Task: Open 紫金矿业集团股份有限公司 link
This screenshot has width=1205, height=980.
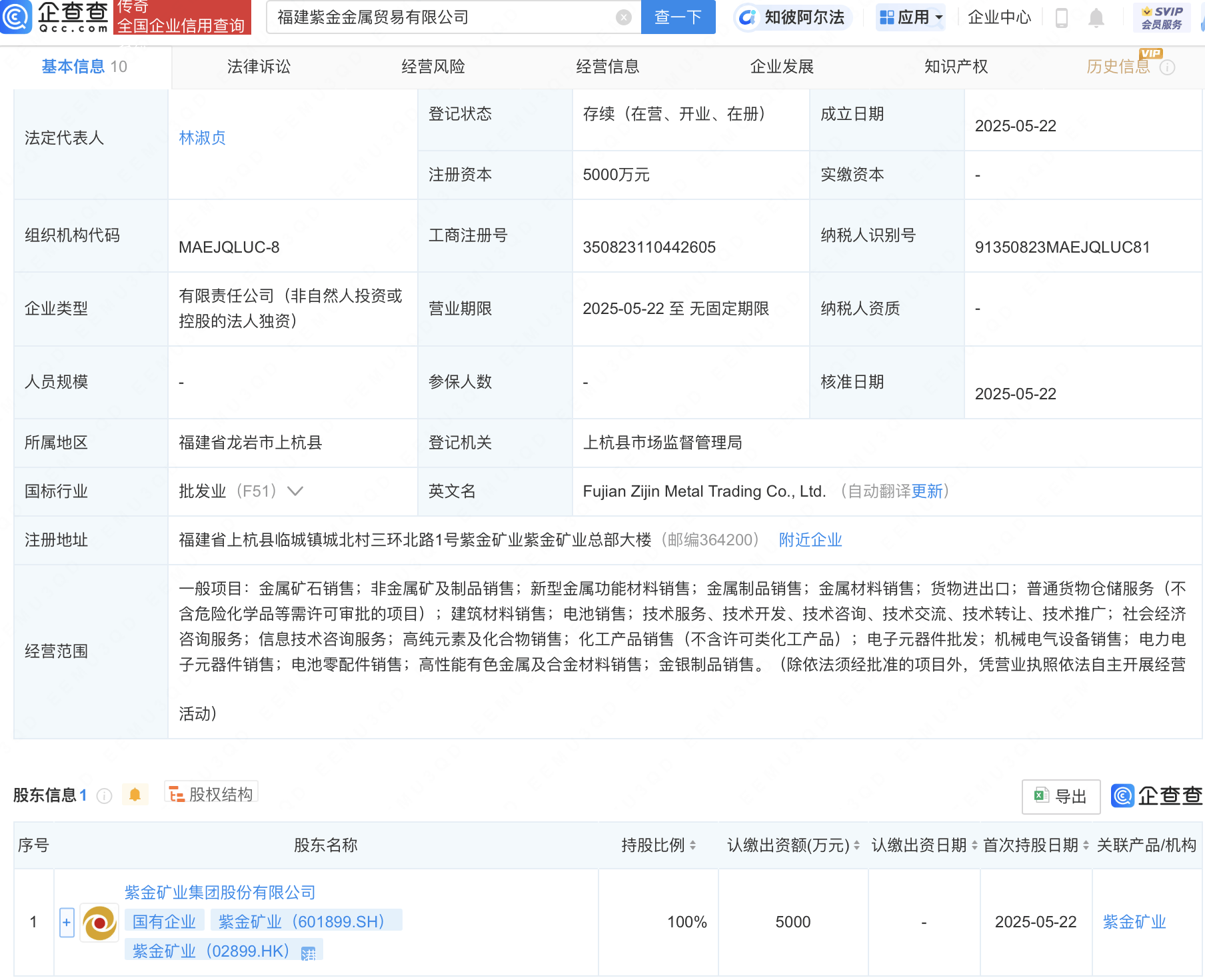Action: 220,893
